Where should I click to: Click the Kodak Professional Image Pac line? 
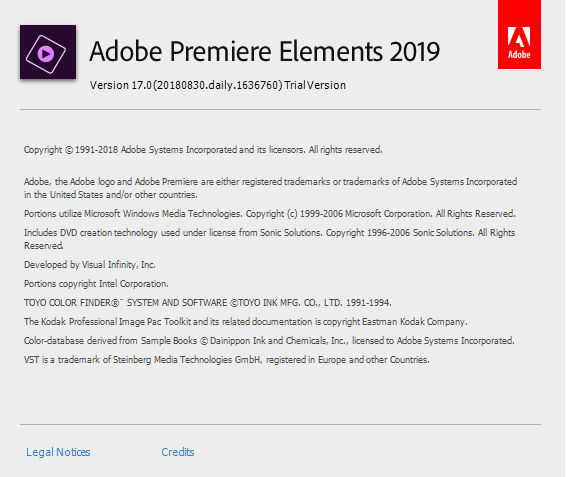pyautogui.click(x=245, y=322)
